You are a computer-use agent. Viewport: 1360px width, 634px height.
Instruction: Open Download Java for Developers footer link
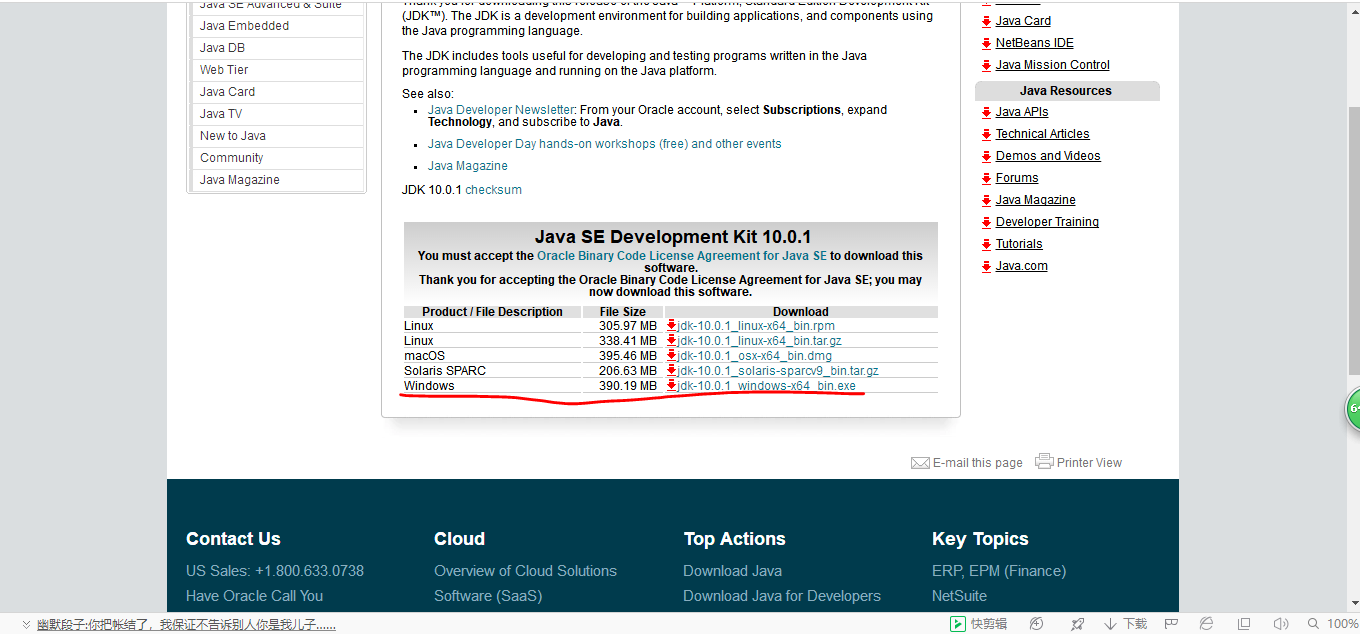[782, 596]
